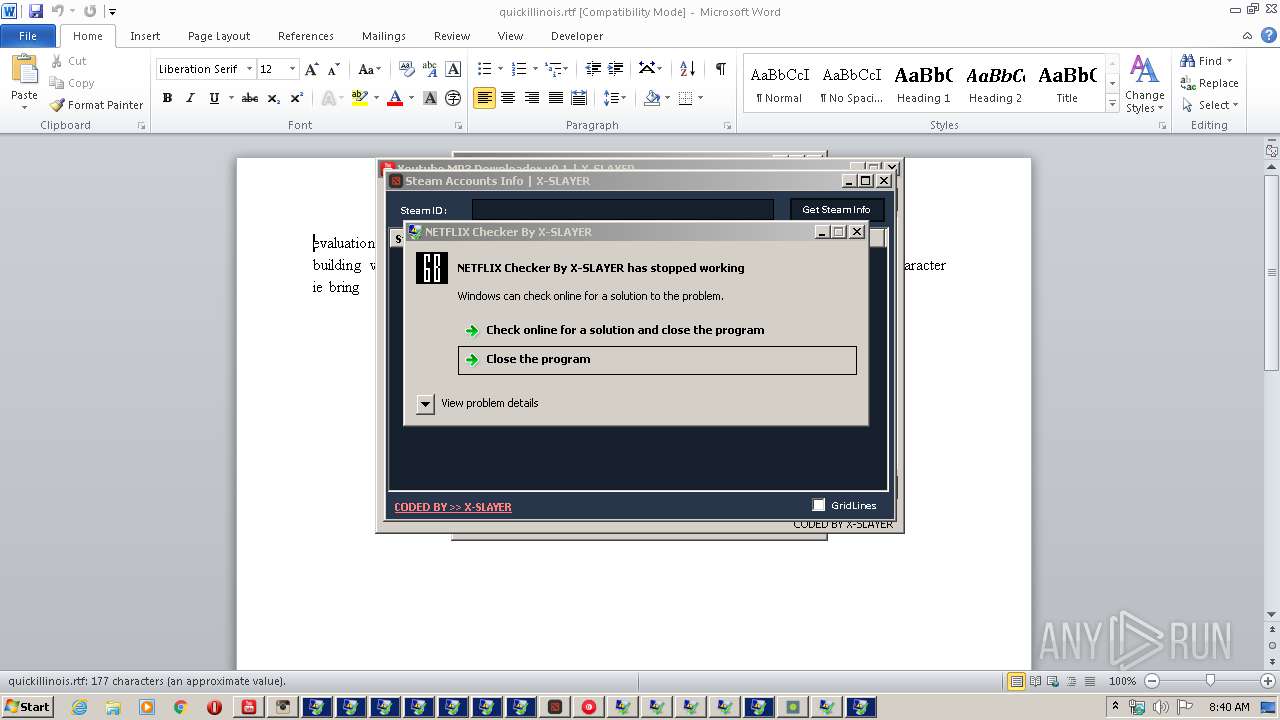The height and width of the screenshot is (720, 1280).
Task: Grow the font size
Action: coord(312,69)
